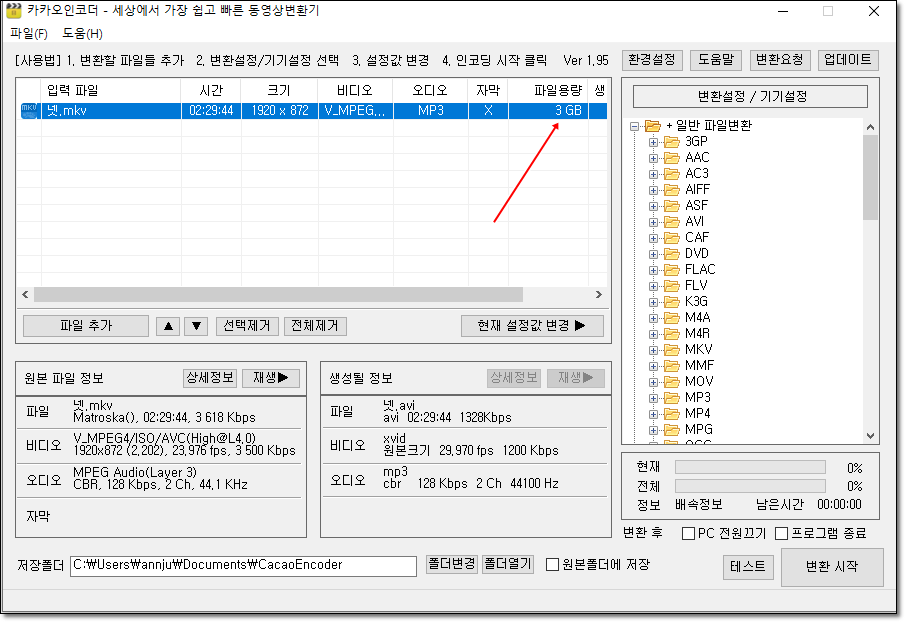Click the 저장폴더 path input field

point(243,566)
